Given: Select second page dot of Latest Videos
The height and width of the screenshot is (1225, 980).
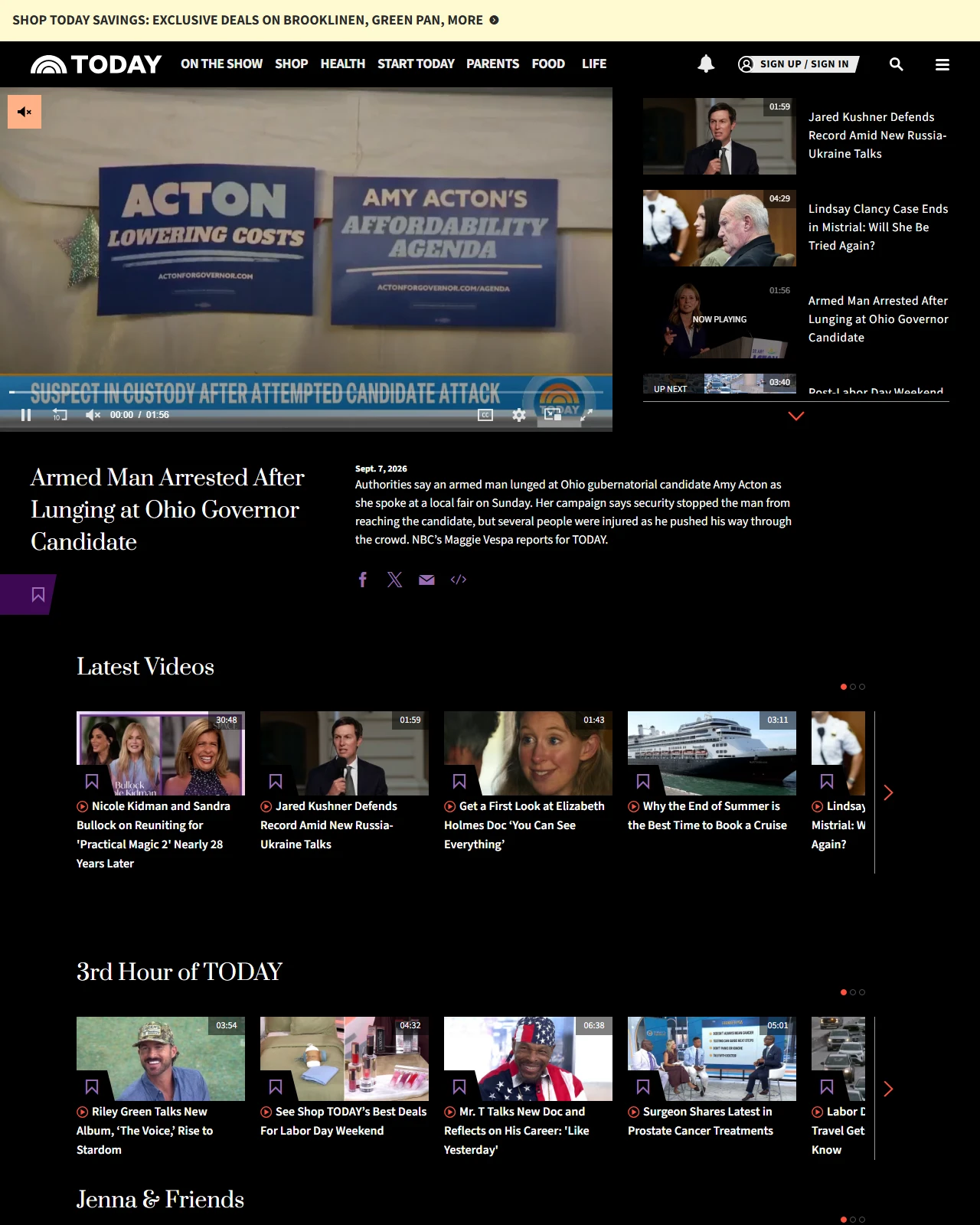Looking at the screenshot, I should point(853,687).
